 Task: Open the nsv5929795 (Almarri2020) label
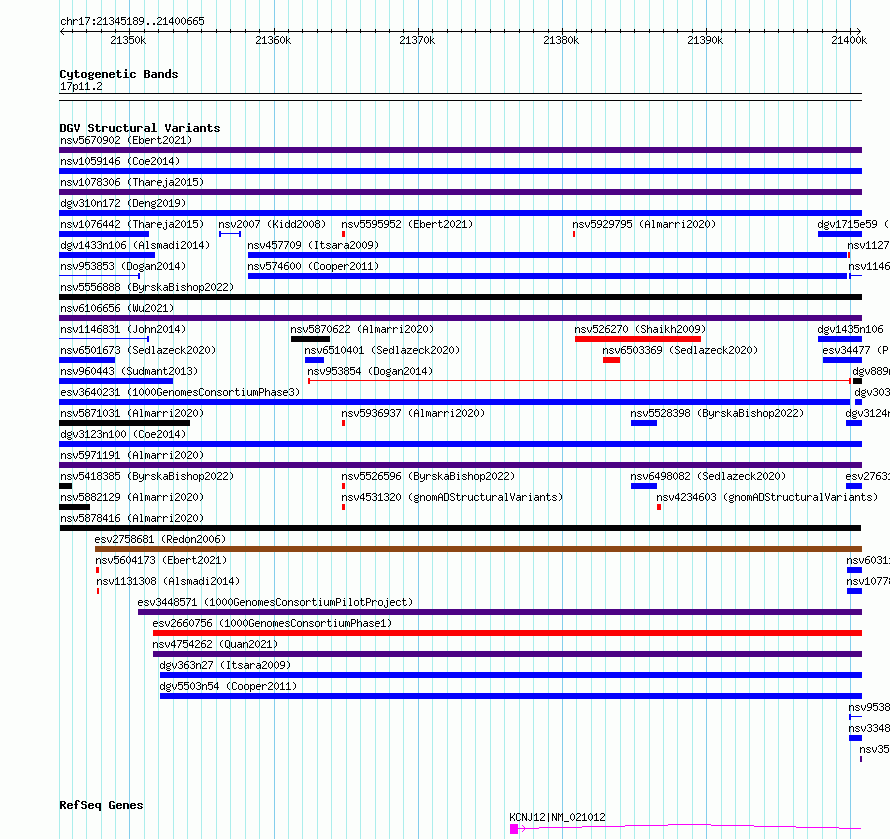pyautogui.click(x=644, y=224)
